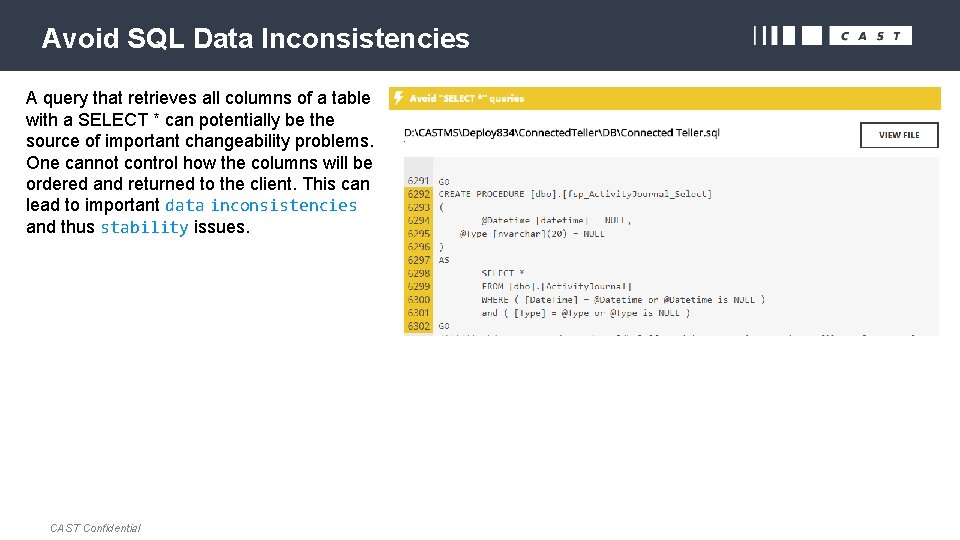This screenshot has height=540, width=960.
Task: Click line number 6295 in gutter
Action: 418,233
